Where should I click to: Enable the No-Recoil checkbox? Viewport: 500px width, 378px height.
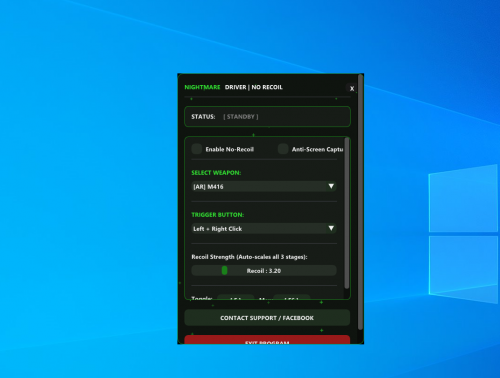click(197, 149)
